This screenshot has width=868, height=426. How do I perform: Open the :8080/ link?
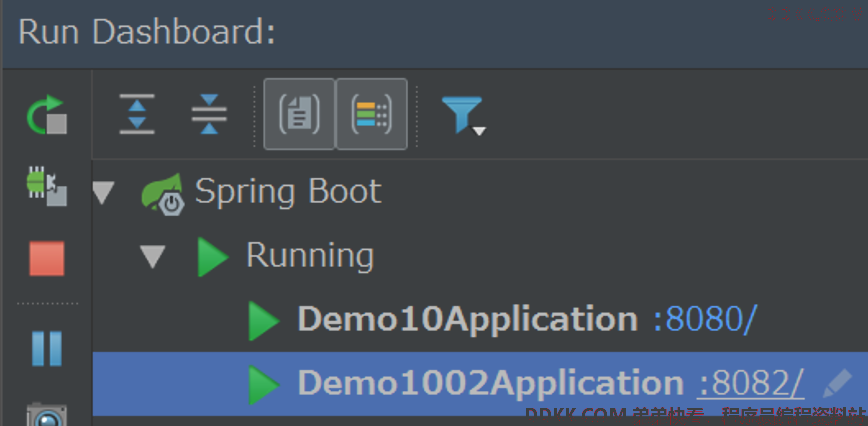[x=705, y=319]
